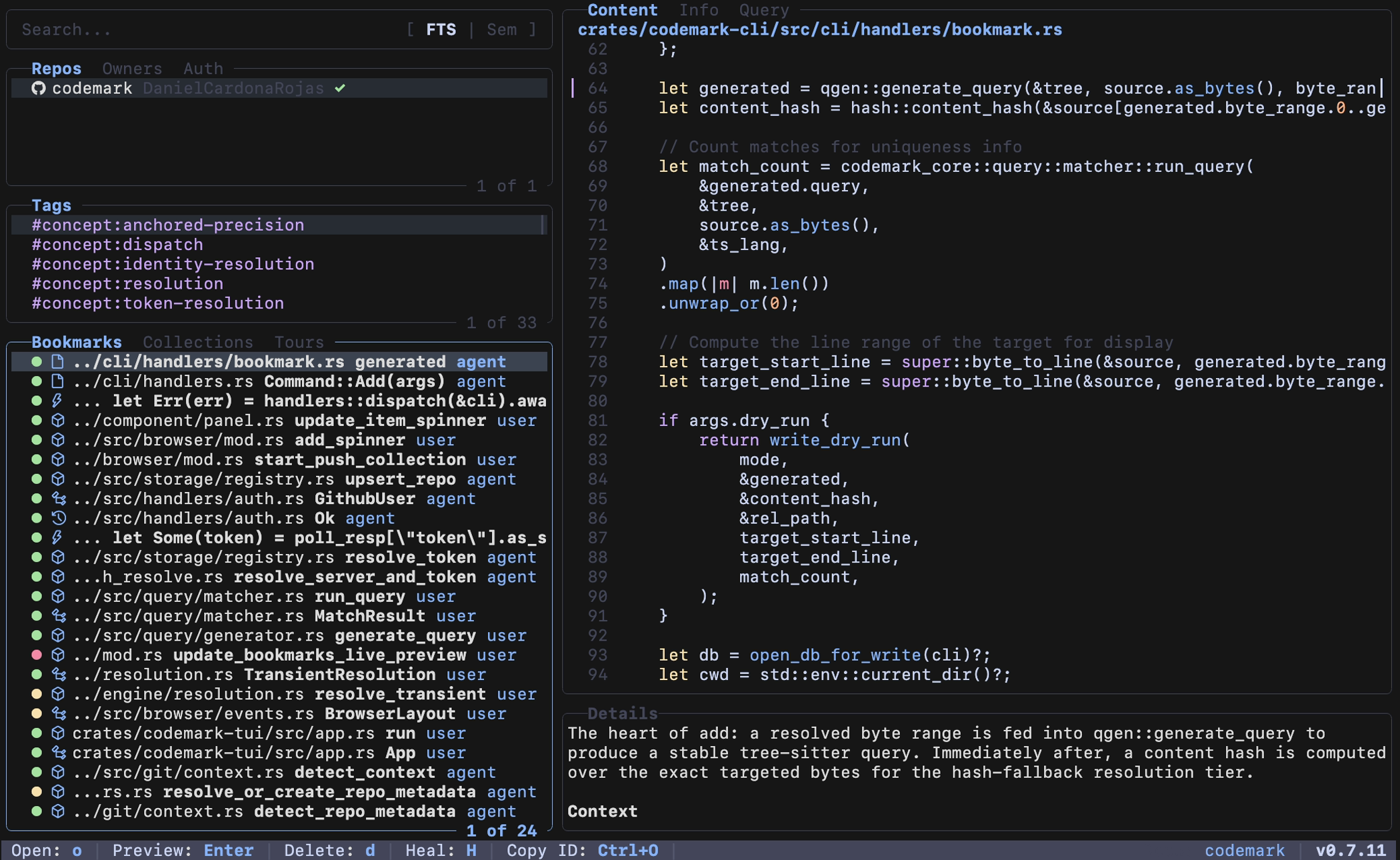Click the cube icon on resolve_token row
This screenshot has width=1400, height=860.
pyautogui.click(x=58, y=557)
